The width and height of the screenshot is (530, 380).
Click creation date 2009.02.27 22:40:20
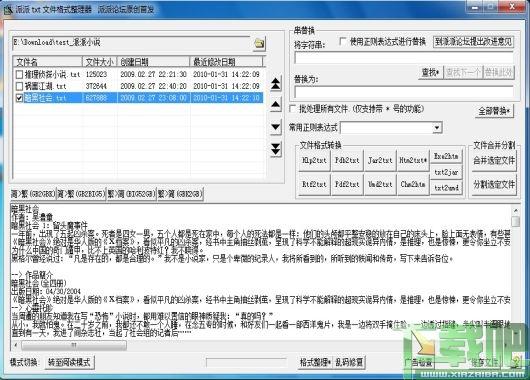click(x=153, y=86)
